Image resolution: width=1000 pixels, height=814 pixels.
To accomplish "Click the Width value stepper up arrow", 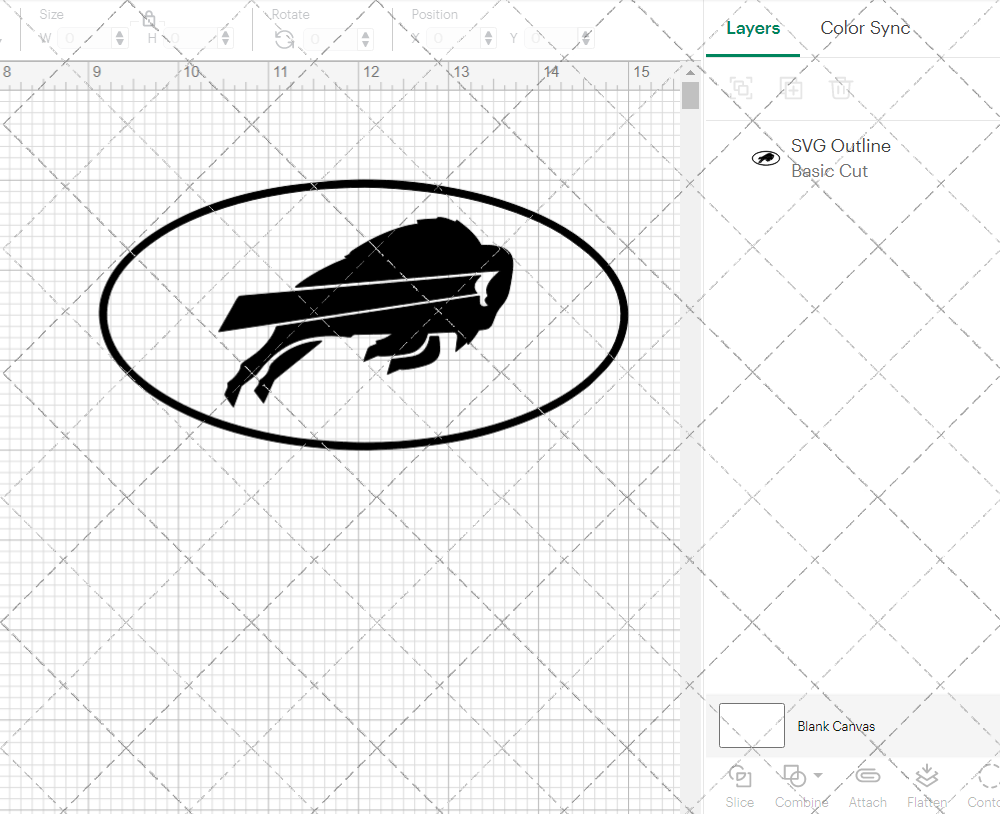I will 120,33.
